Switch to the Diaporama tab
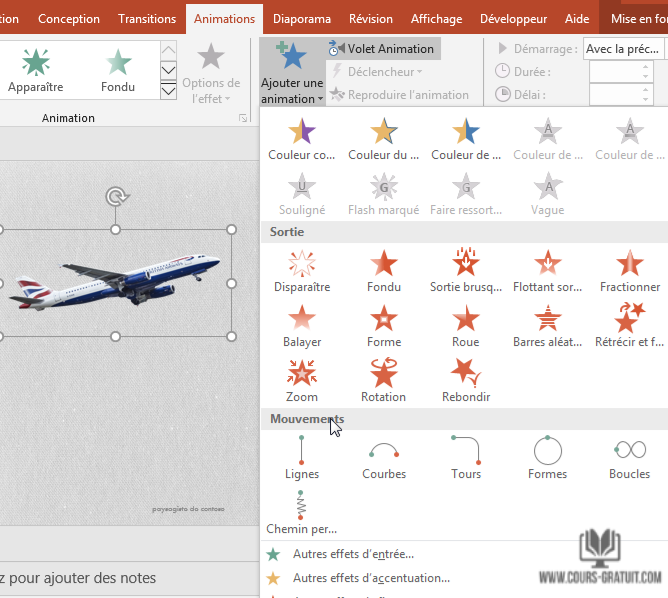The width and height of the screenshot is (668, 598). (301, 19)
